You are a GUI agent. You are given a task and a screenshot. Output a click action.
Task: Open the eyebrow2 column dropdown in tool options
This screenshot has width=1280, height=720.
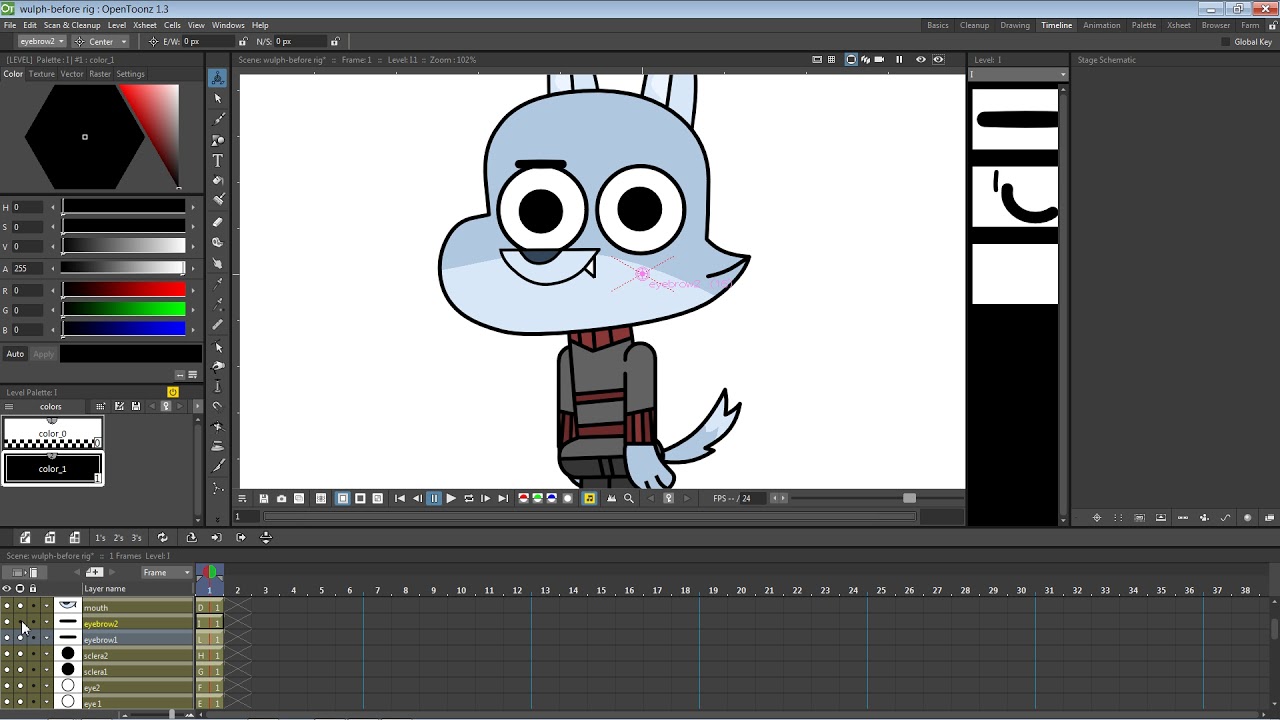tap(42, 41)
